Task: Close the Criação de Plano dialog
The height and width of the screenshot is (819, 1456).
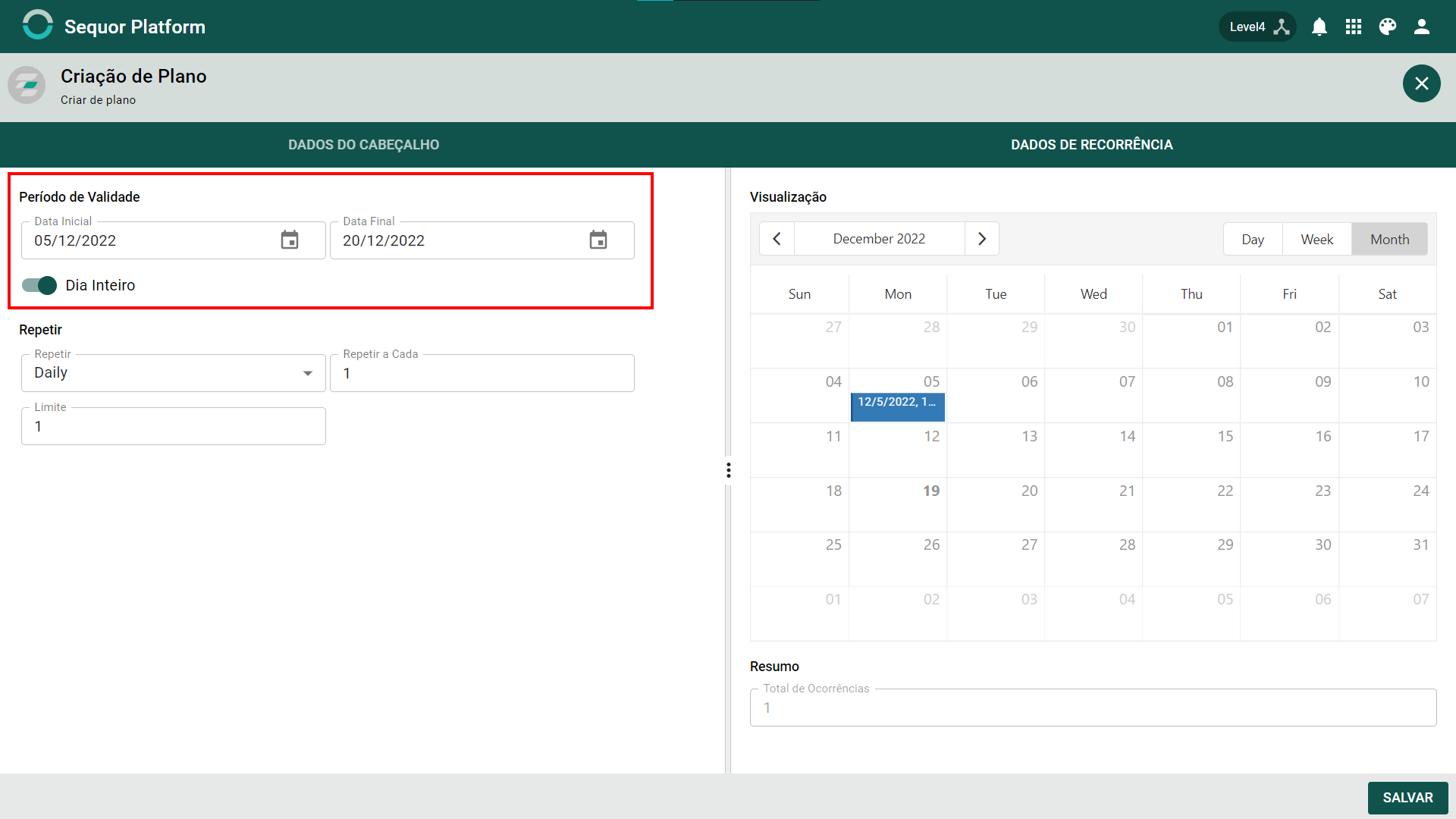Action: click(x=1422, y=83)
